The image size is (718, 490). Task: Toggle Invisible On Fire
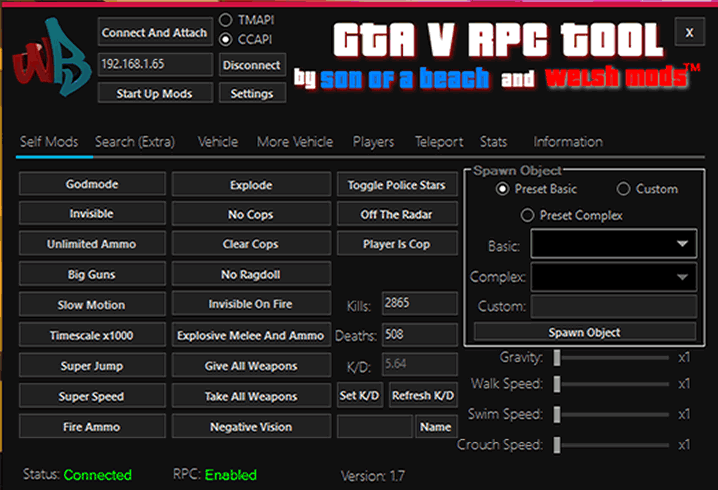click(251, 304)
